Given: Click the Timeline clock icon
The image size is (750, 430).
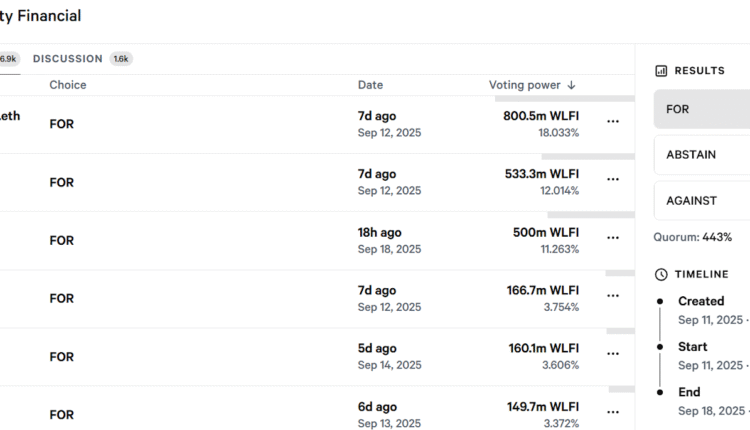Looking at the screenshot, I should point(661,274).
